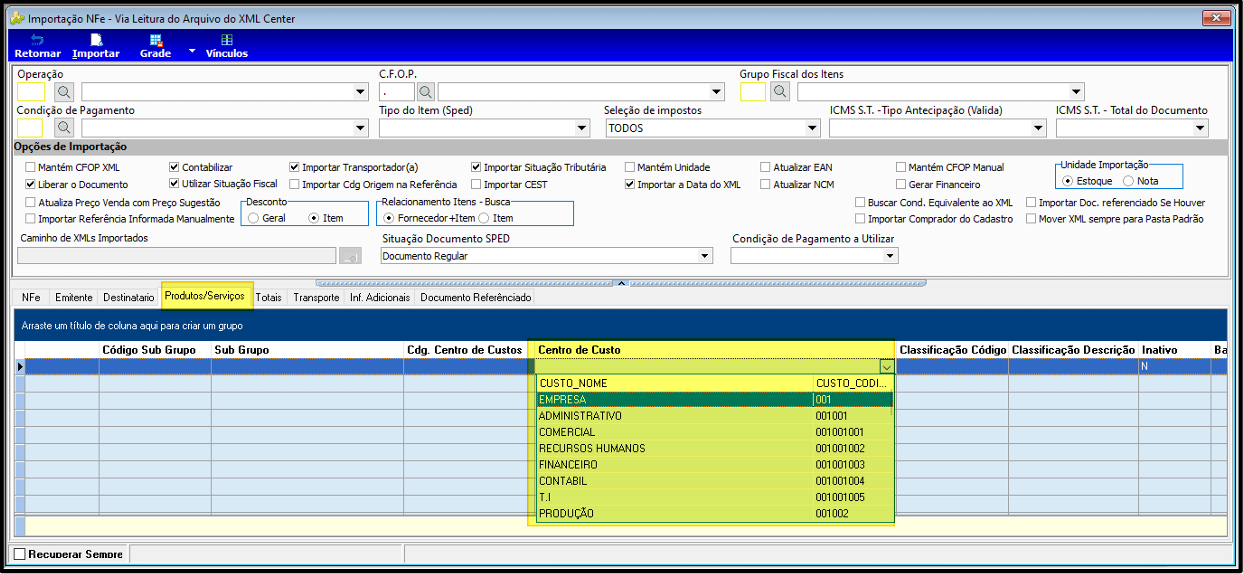The height and width of the screenshot is (574, 1243).
Task: Enable Recuperar Sempre checkbox
Action: pos(19,554)
